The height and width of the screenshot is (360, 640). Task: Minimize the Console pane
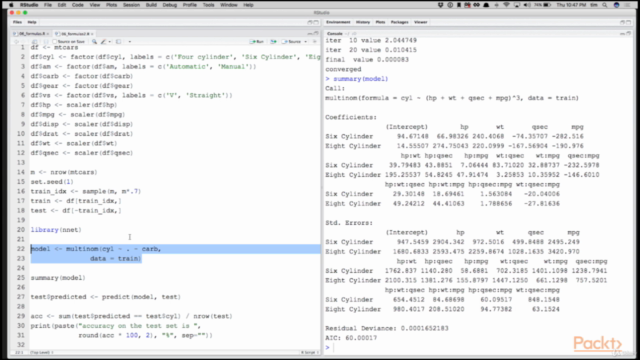point(622,33)
